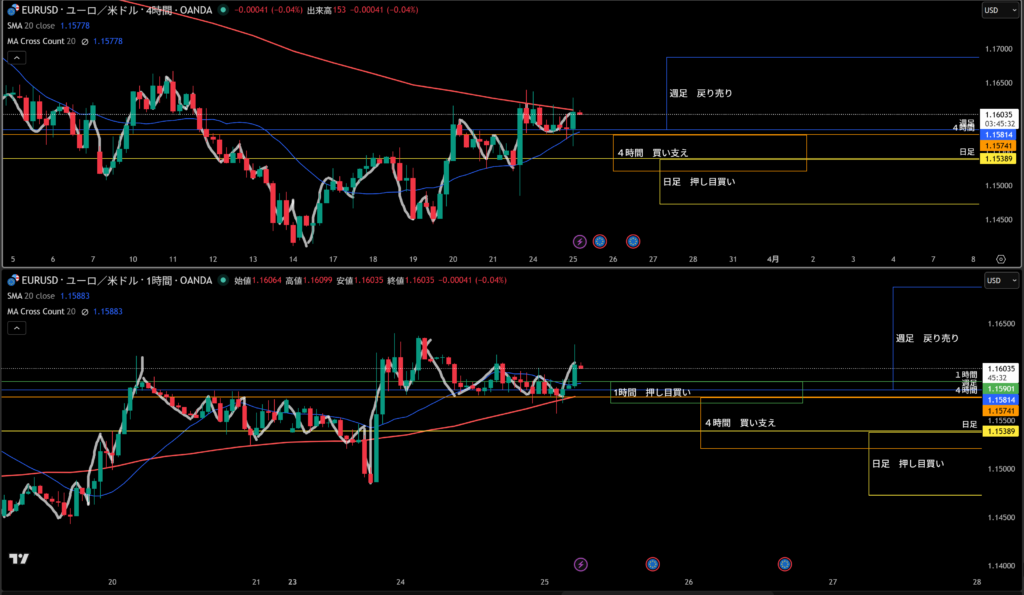The height and width of the screenshot is (595, 1024).
Task: Select the 週足 戻り売り annotation on upper chart
Action: click(701, 93)
